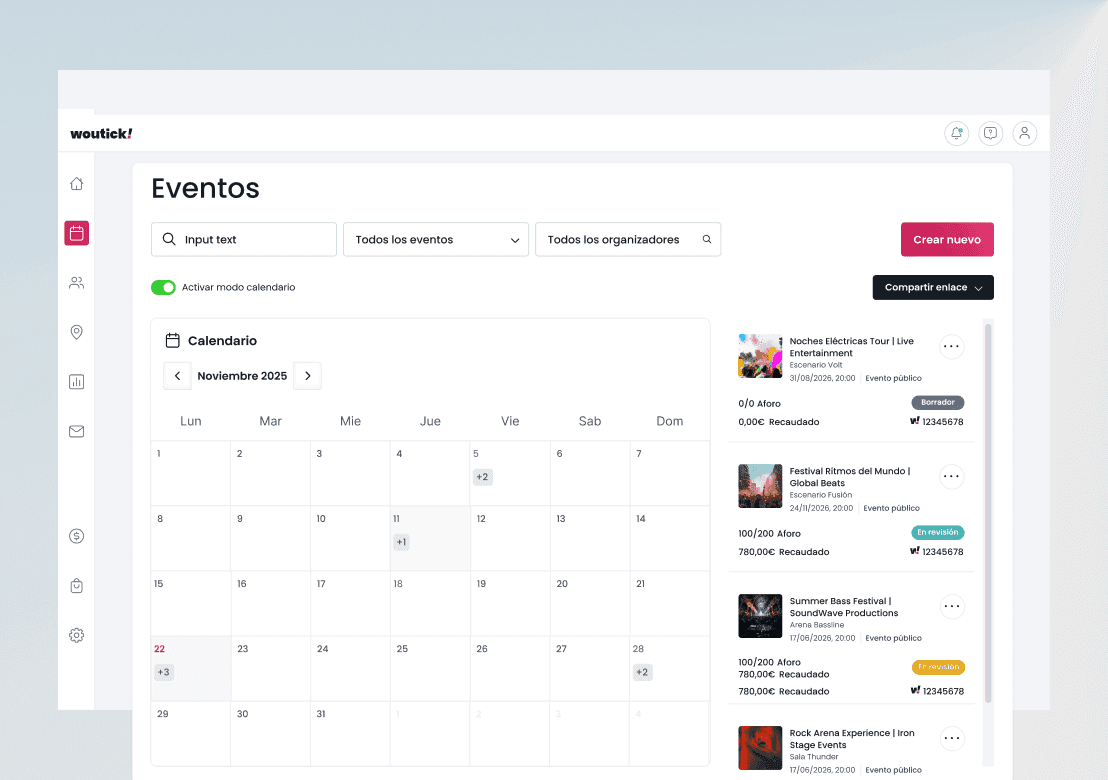The height and width of the screenshot is (780, 1108).
Task: Click Festival Ritmos del Mundo event title
Action: [850, 477]
